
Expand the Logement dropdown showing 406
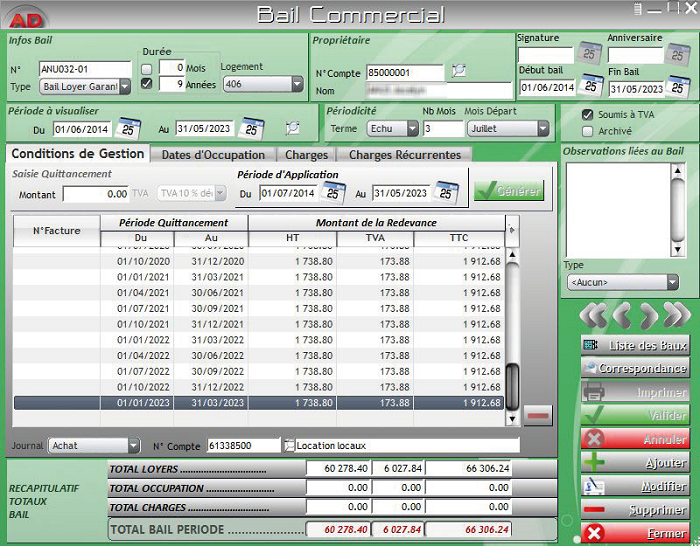(x=297, y=85)
